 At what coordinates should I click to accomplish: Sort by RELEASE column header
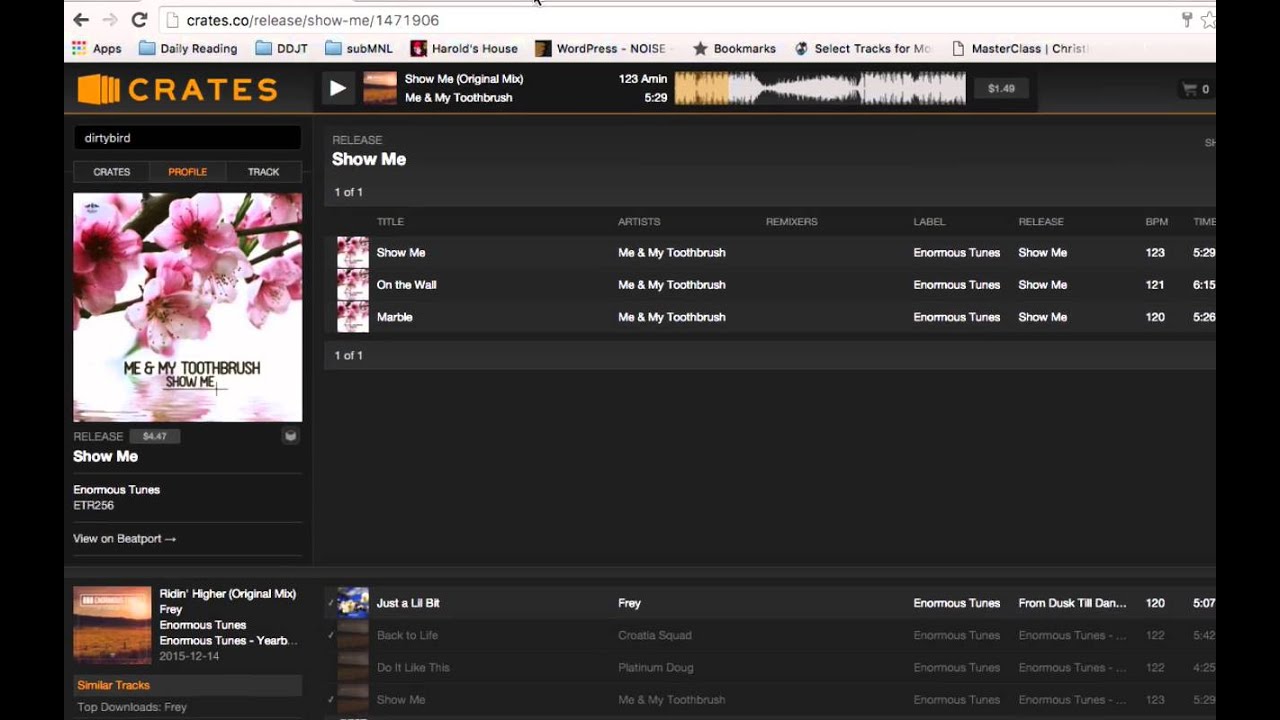[1041, 222]
